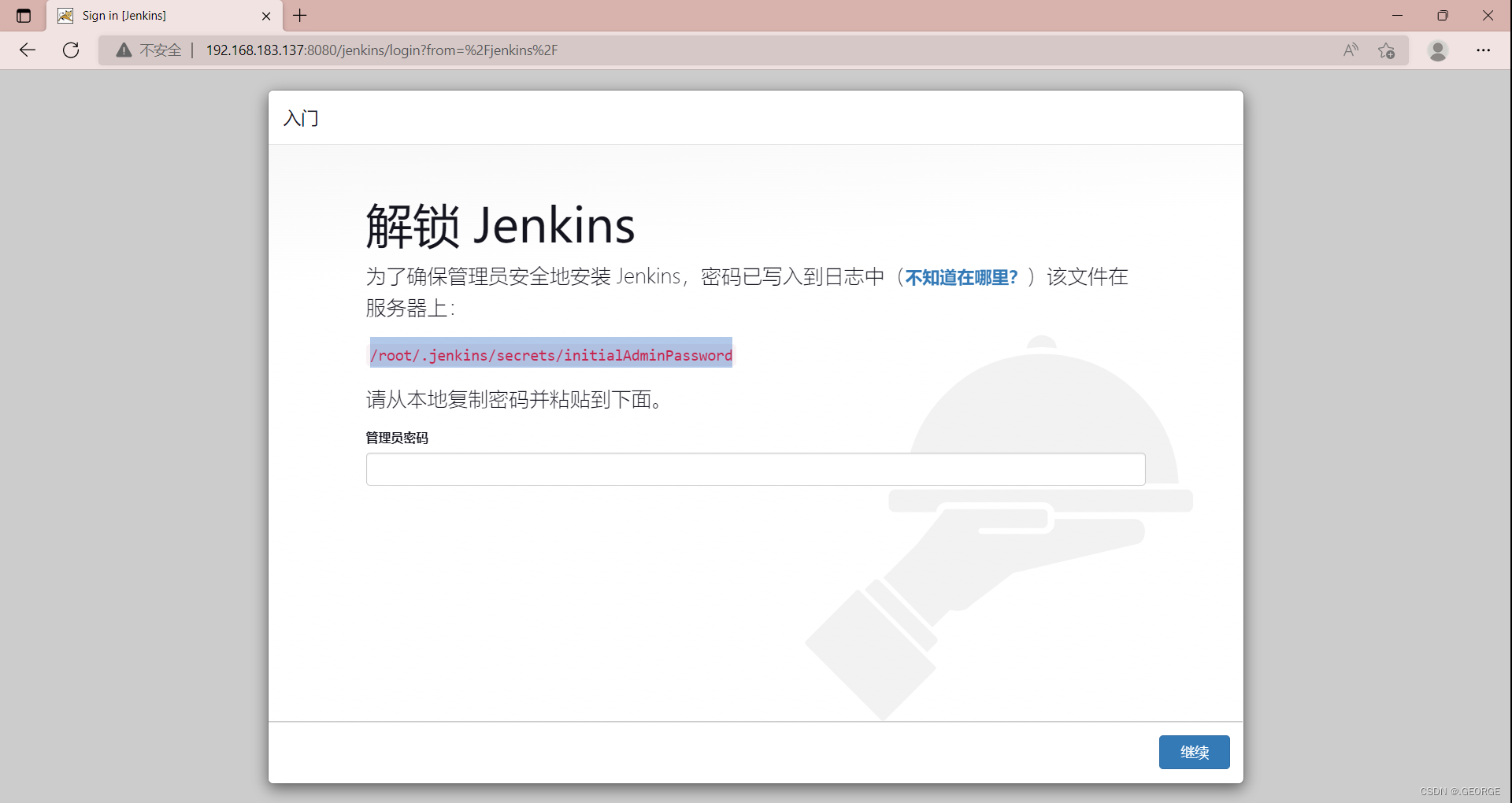Click the 解锁 Jenkins heading
Screen dimensions: 1512x803
500,226
